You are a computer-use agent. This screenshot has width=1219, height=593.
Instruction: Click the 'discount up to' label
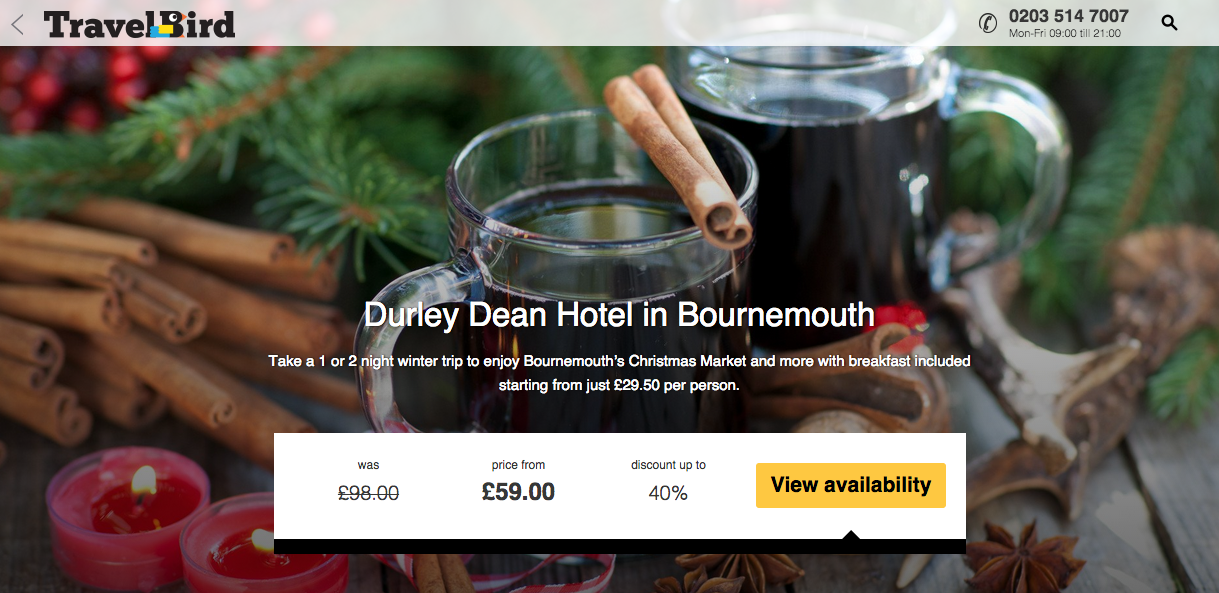point(668,465)
